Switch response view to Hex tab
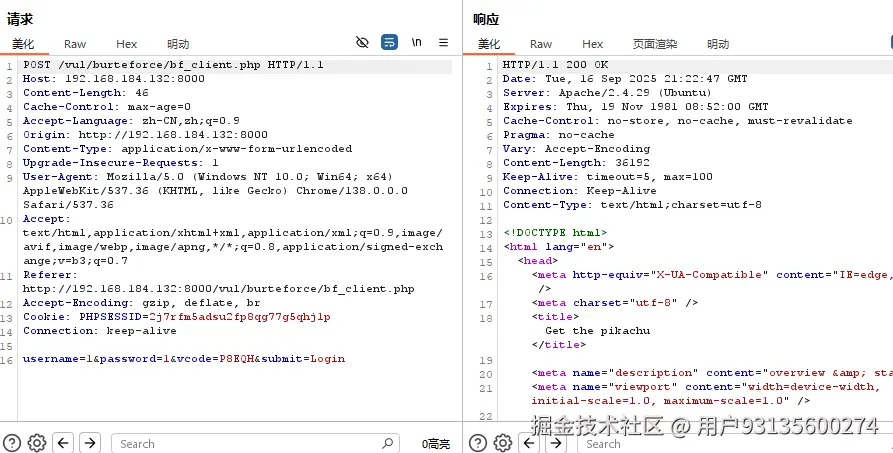 pyautogui.click(x=592, y=44)
